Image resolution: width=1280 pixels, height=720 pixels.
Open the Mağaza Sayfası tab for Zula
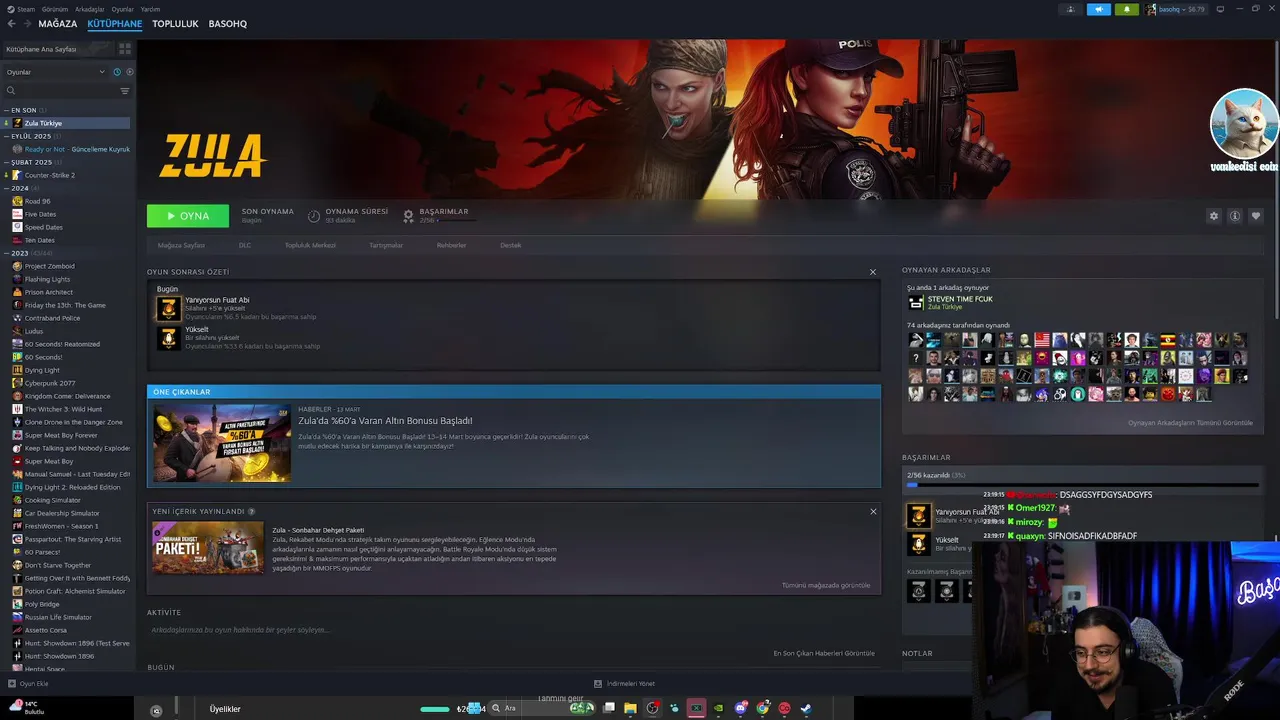tap(181, 245)
